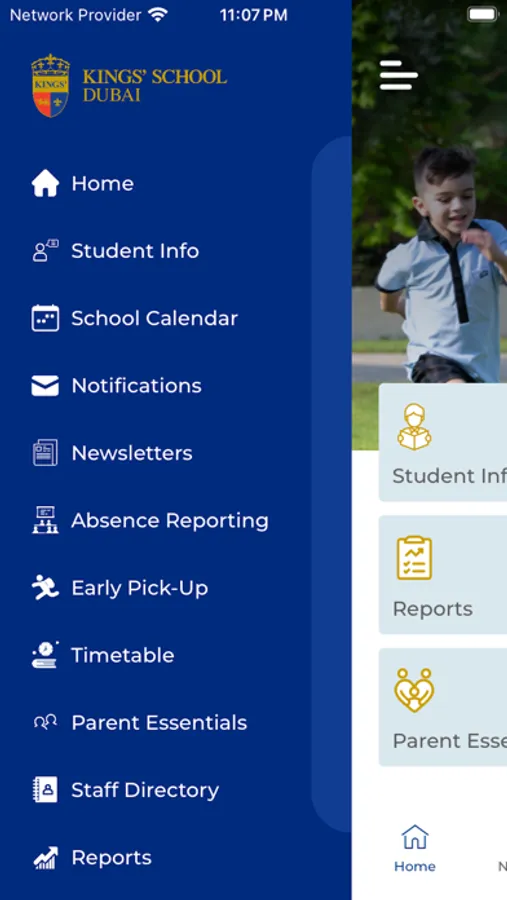Tap the Staff Directory contact book icon

(45, 790)
